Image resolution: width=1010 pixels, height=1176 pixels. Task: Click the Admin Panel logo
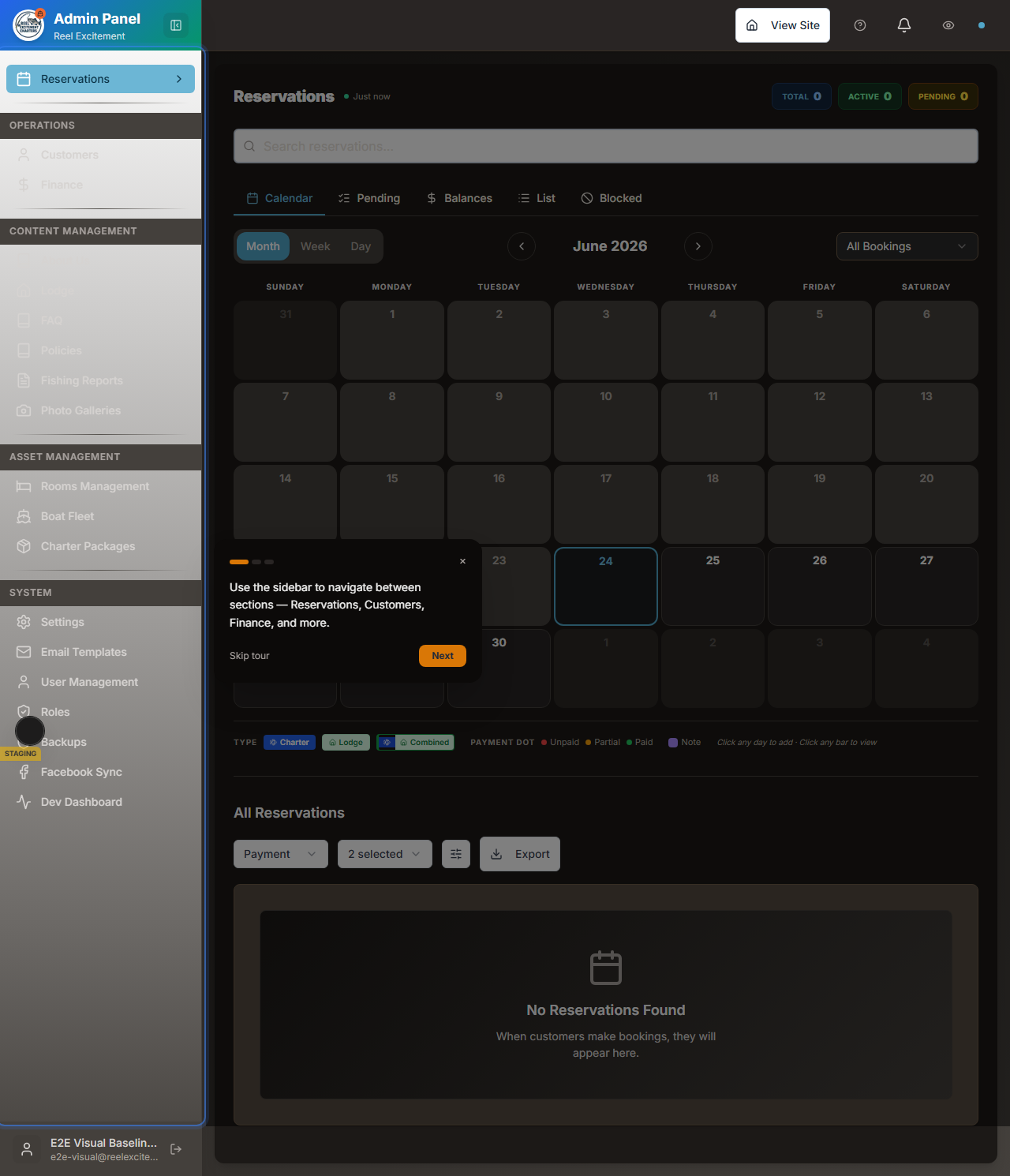(x=28, y=25)
